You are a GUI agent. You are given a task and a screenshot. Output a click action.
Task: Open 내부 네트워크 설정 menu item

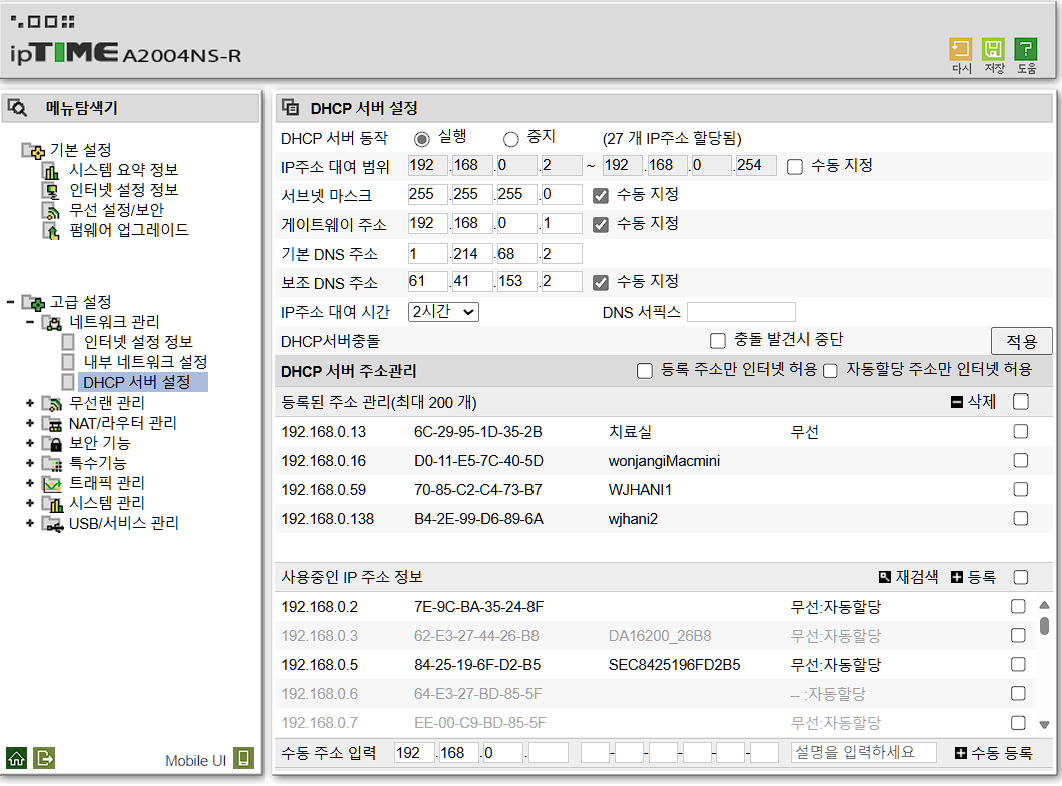coord(145,363)
